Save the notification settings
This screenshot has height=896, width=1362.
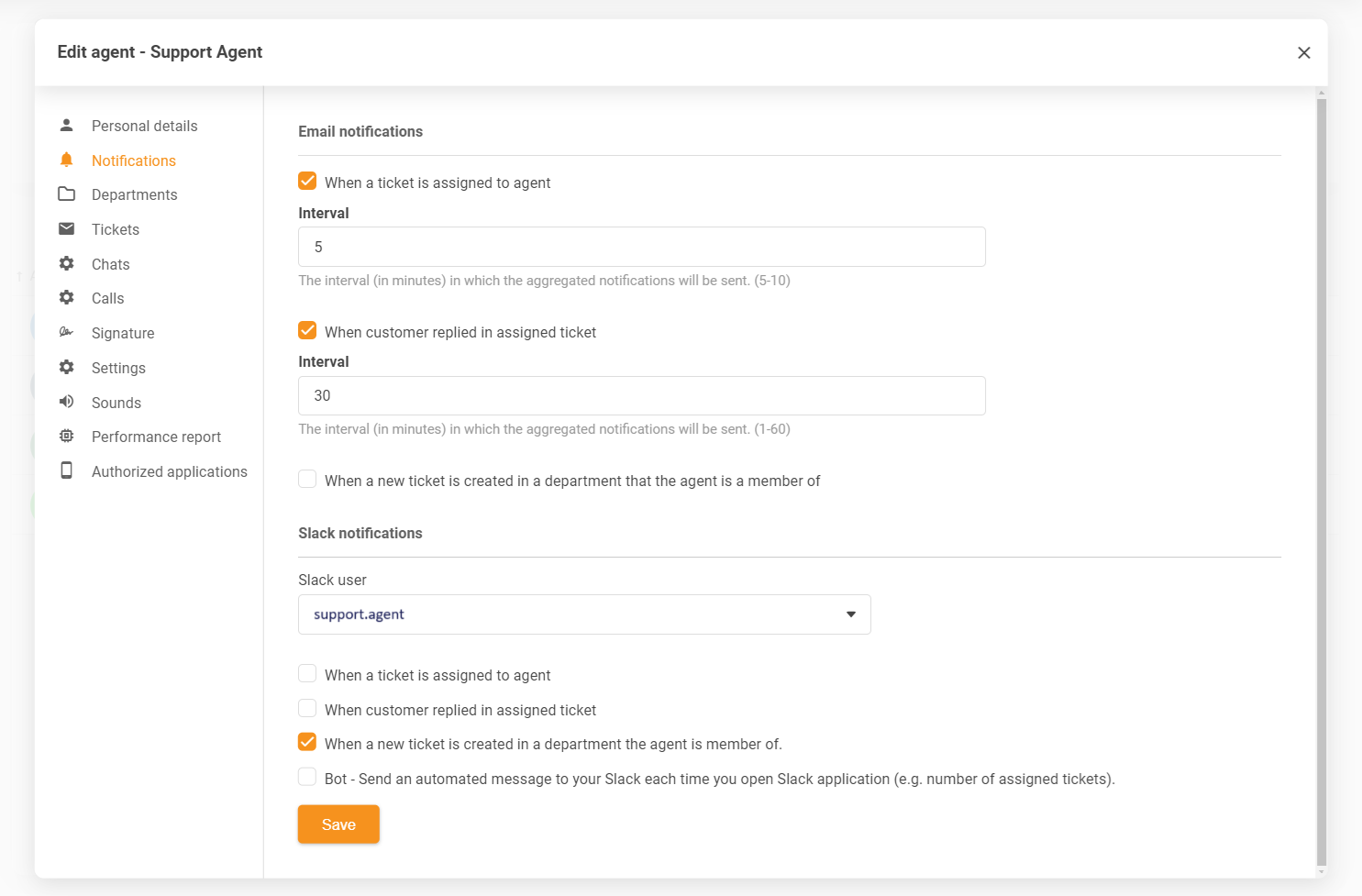(x=338, y=824)
